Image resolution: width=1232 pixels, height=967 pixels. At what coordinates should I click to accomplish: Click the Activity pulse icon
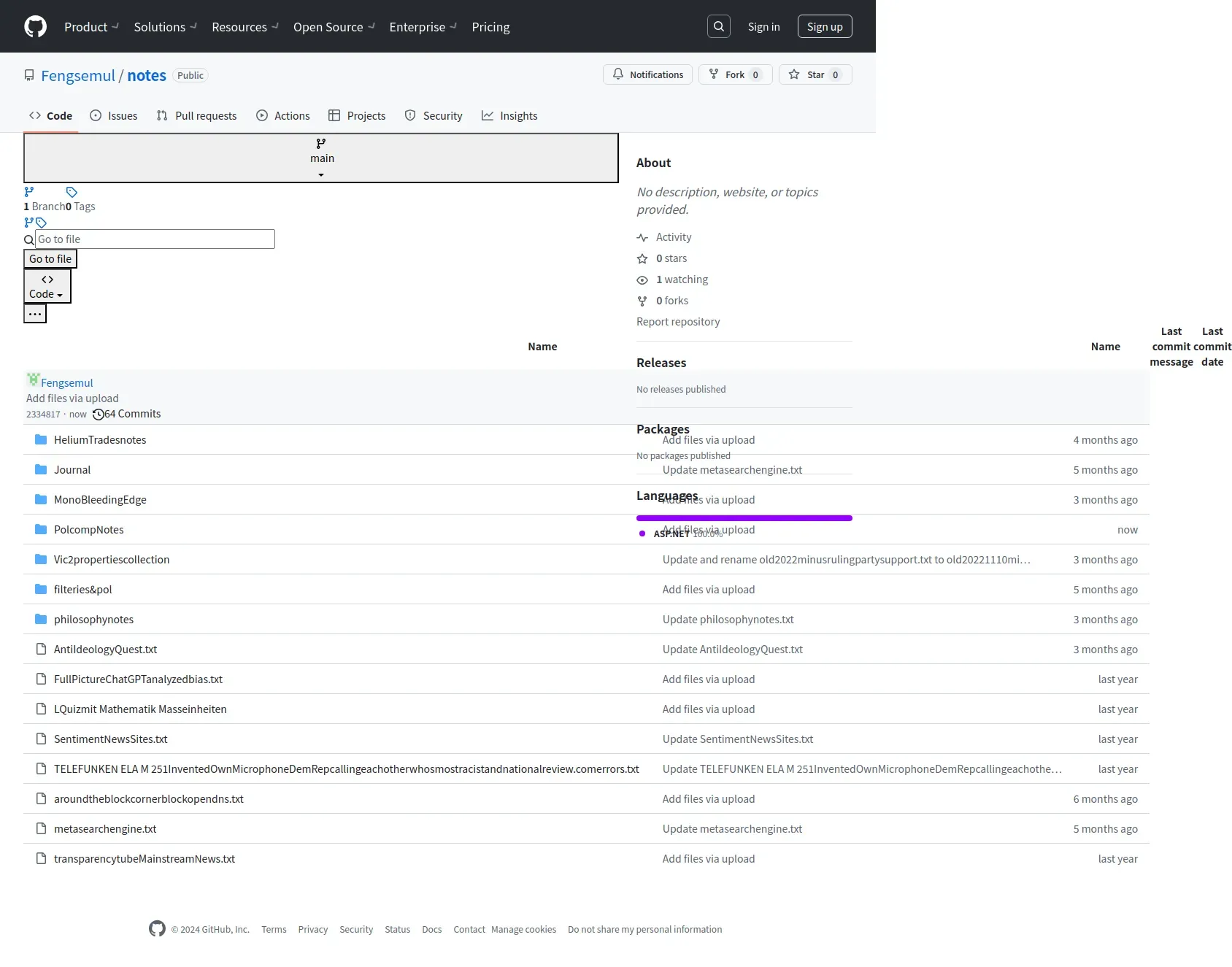pyautogui.click(x=642, y=238)
